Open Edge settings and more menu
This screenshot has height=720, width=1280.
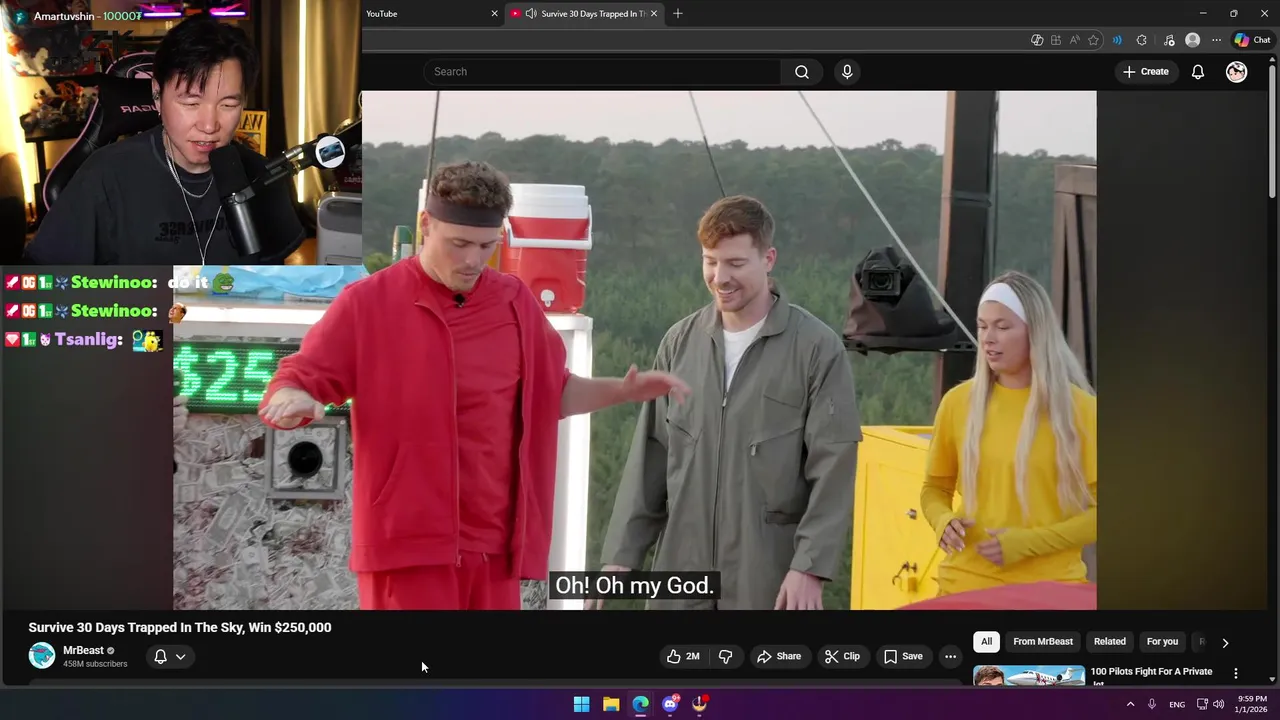pyautogui.click(x=1216, y=40)
